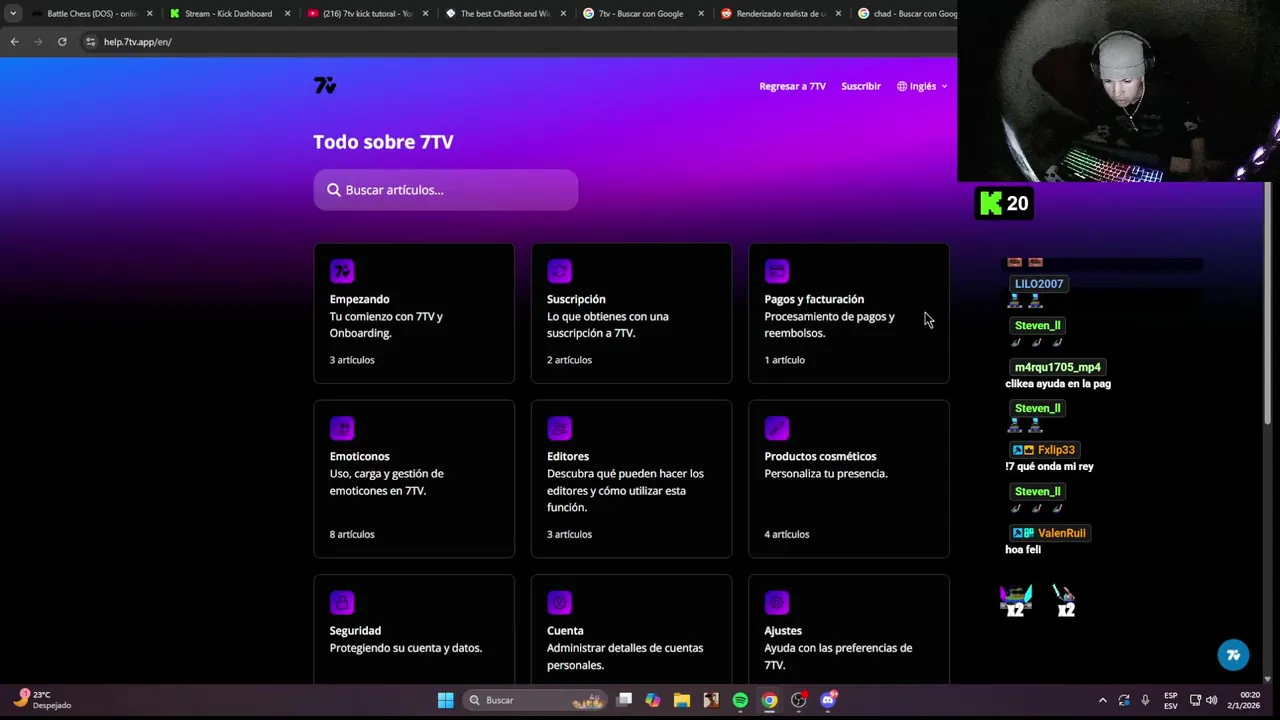
Task: Click the Productos cosméticos card icon
Action: tap(777, 428)
